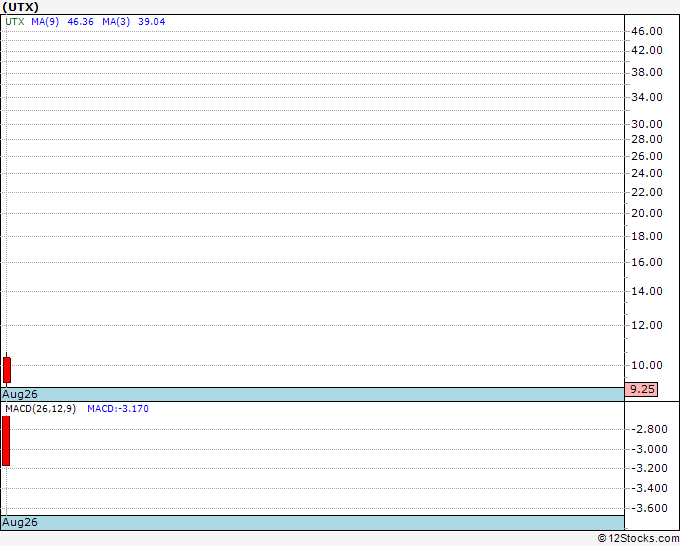Click the MA(9) value 46.36
Image resolution: width=680 pixels, height=546 pixels.
tap(81, 22)
